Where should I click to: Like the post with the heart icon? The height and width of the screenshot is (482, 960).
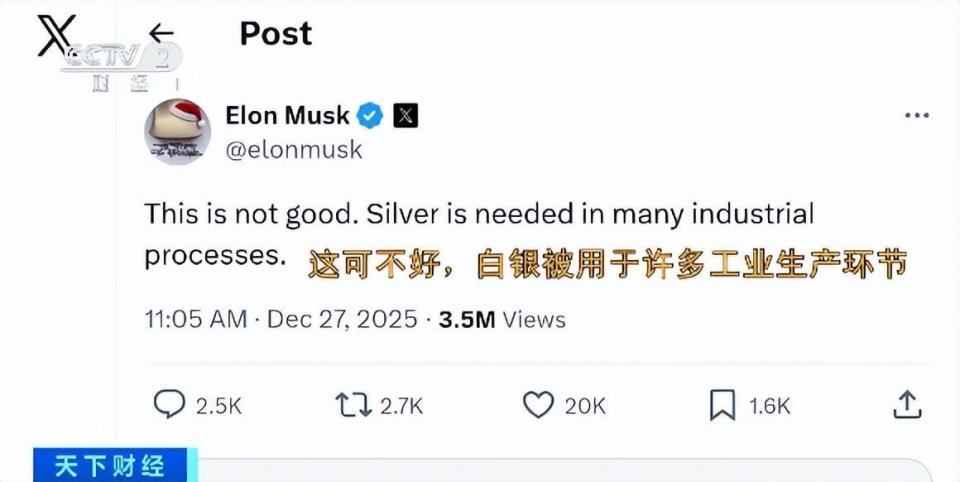tap(539, 404)
